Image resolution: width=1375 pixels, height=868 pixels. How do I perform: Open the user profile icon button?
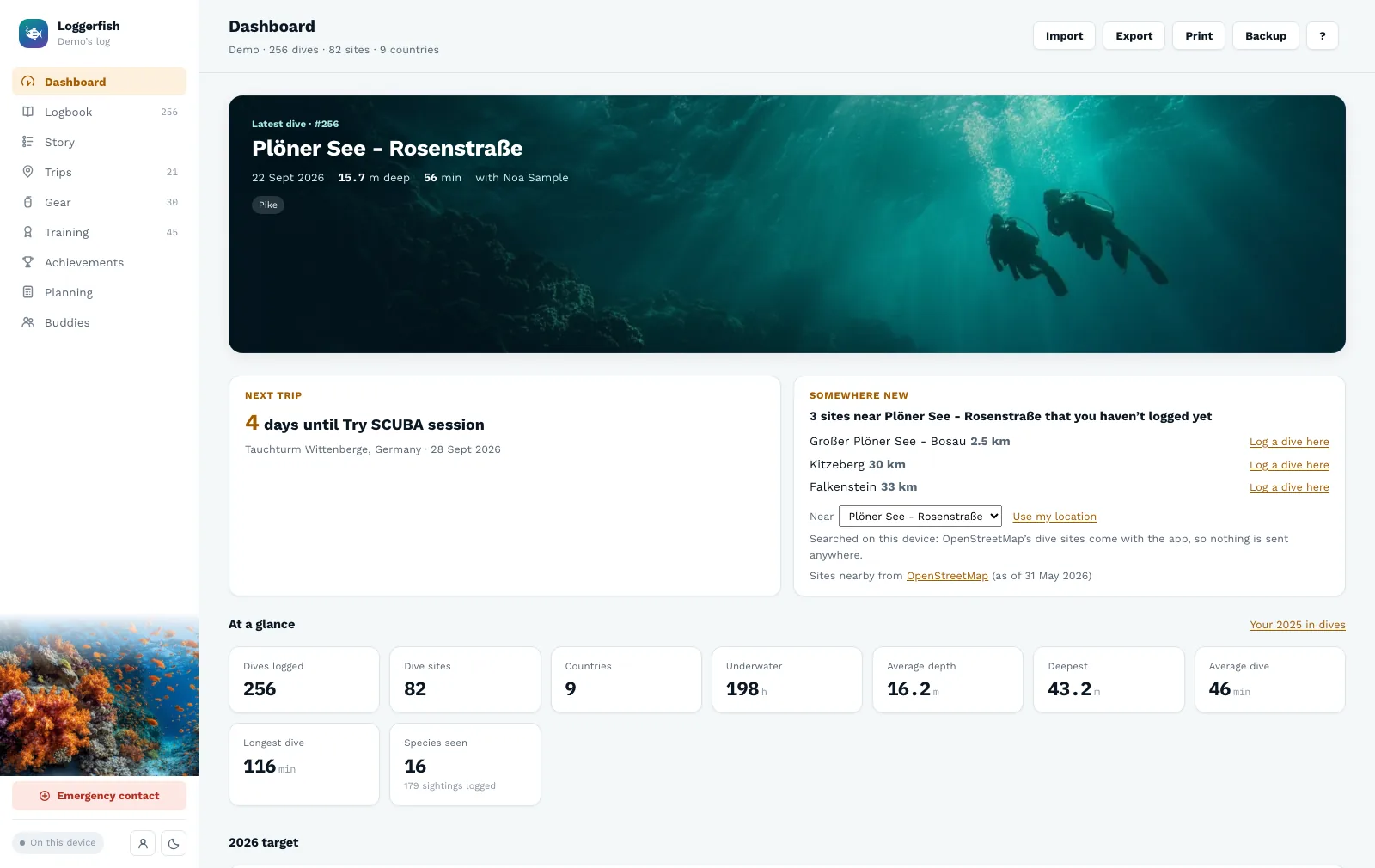[x=143, y=843]
